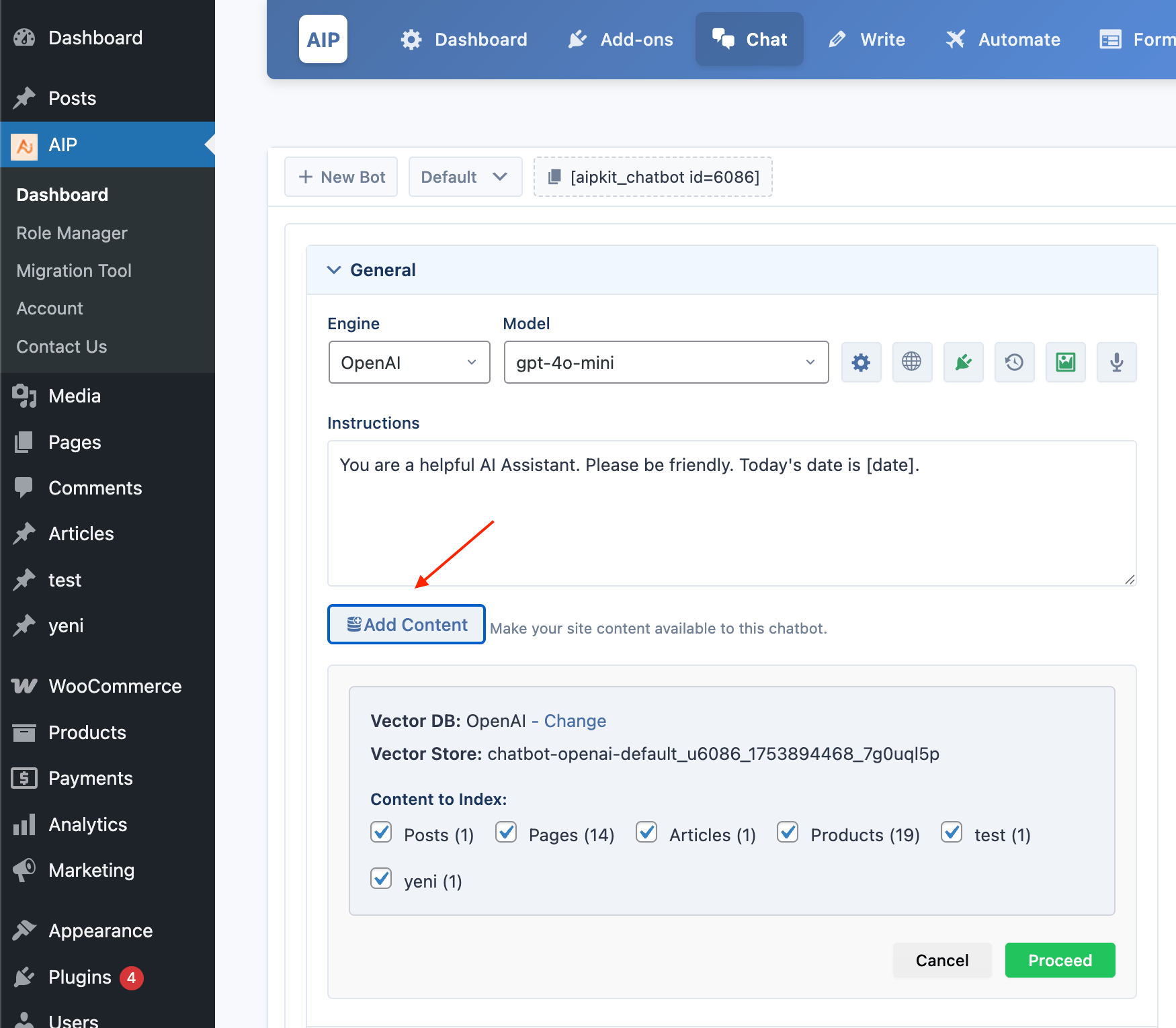Click the Instructions textarea resize handle
This screenshot has width=1176, height=1028.
coord(1130,579)
